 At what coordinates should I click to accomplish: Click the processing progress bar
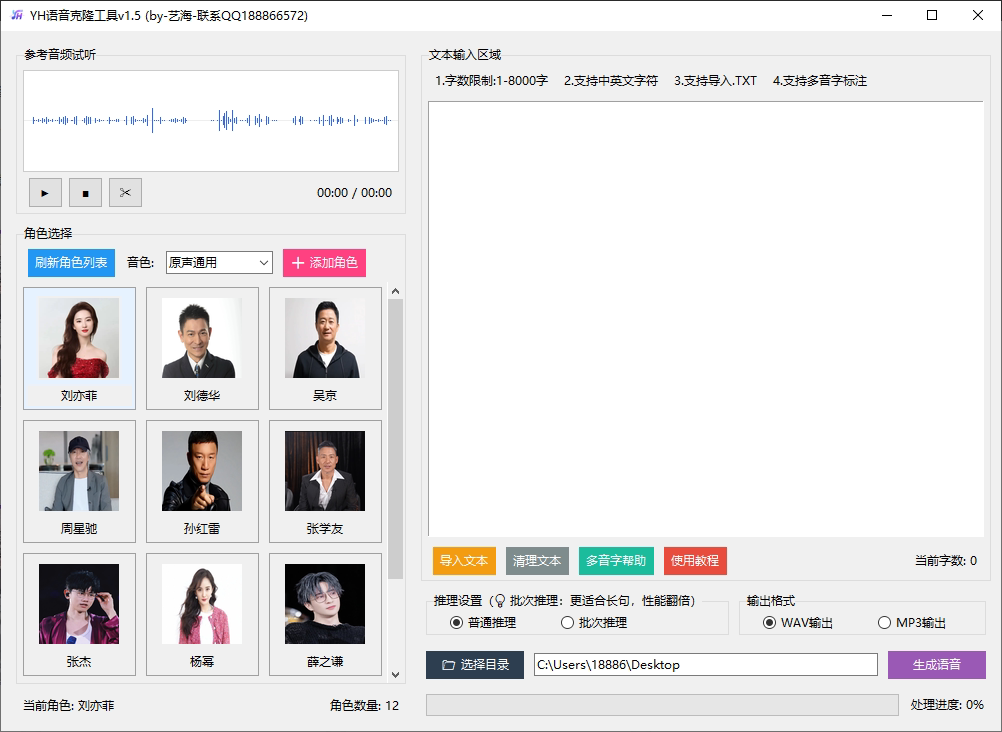click(662, 705)
